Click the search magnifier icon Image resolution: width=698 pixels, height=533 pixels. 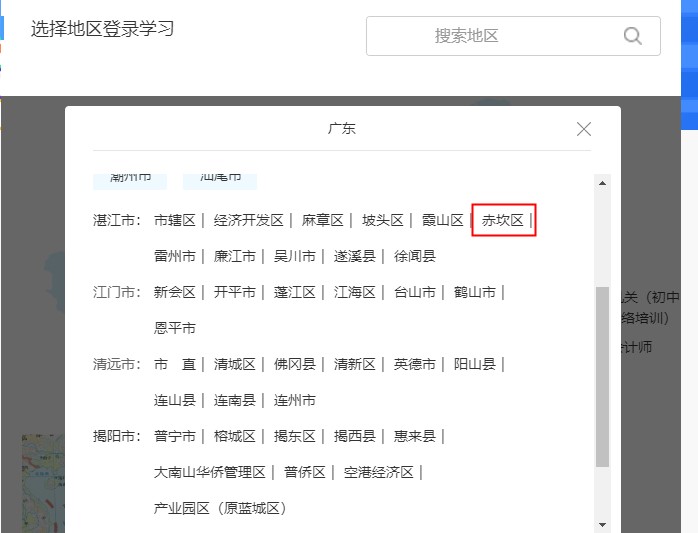633,36
